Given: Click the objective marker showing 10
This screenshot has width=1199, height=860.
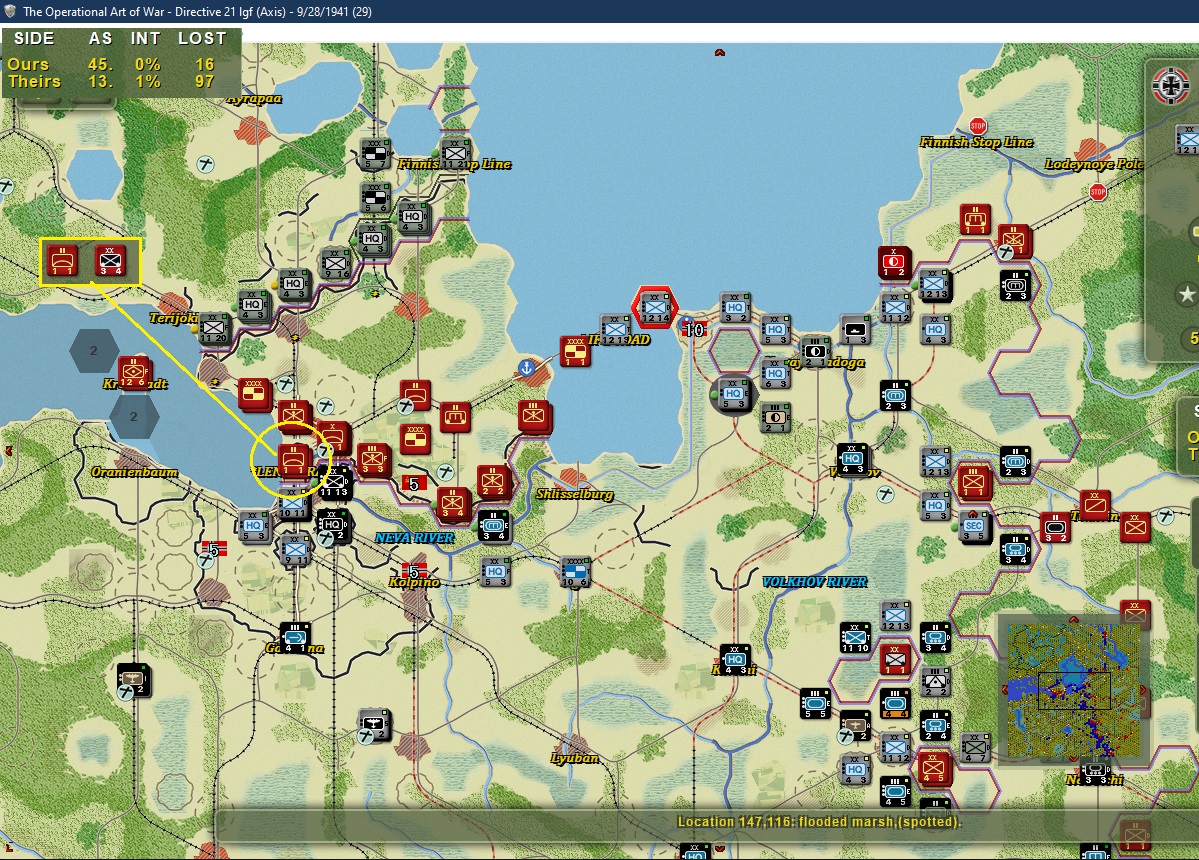Looking at the screenshot, I should click(694, 329).
